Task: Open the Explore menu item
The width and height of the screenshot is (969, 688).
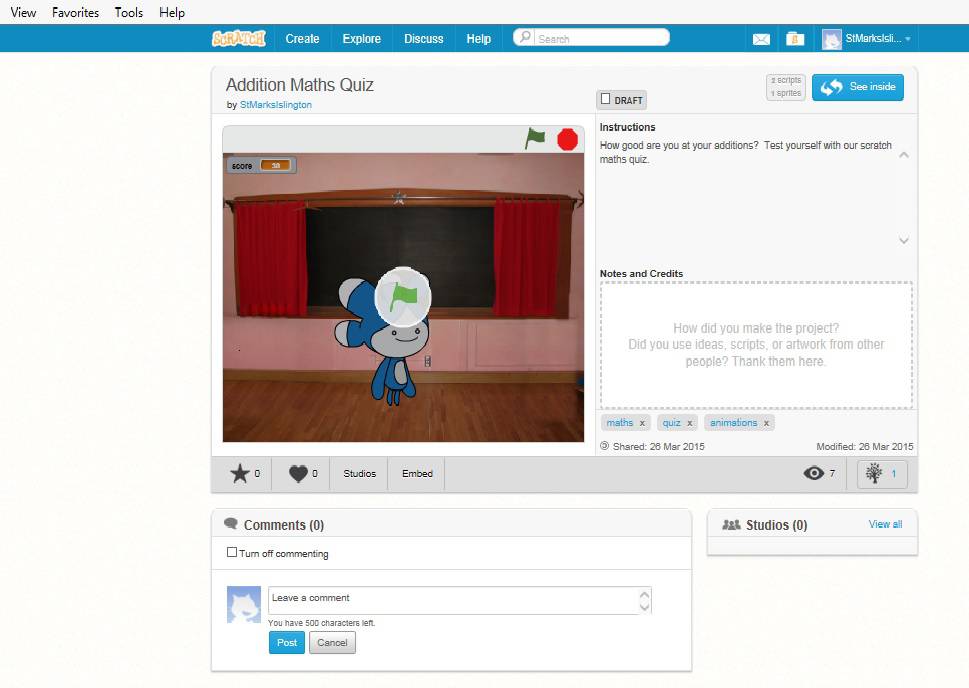Action: [x=361, y=39]
